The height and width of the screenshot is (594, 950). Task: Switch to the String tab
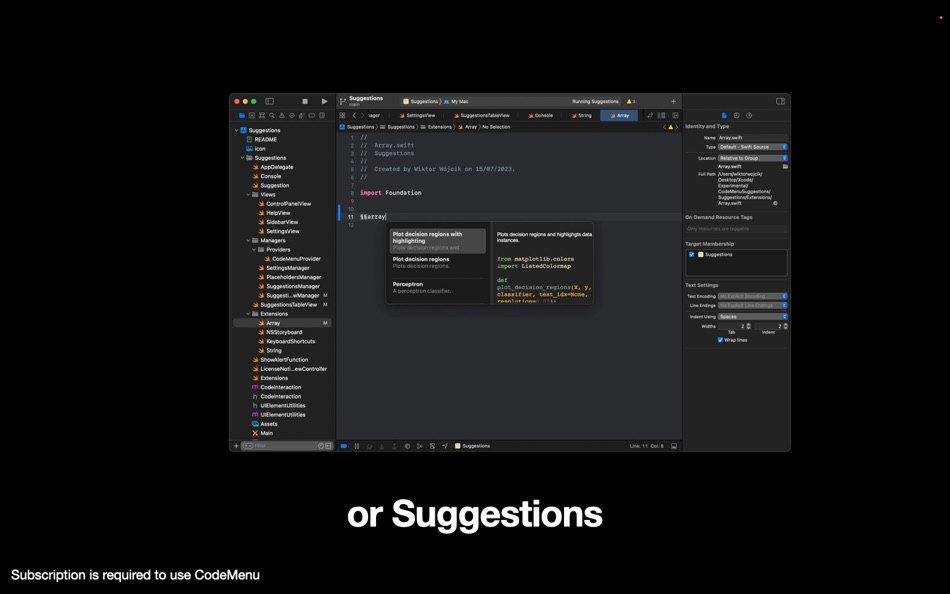[x=582, y=115]
